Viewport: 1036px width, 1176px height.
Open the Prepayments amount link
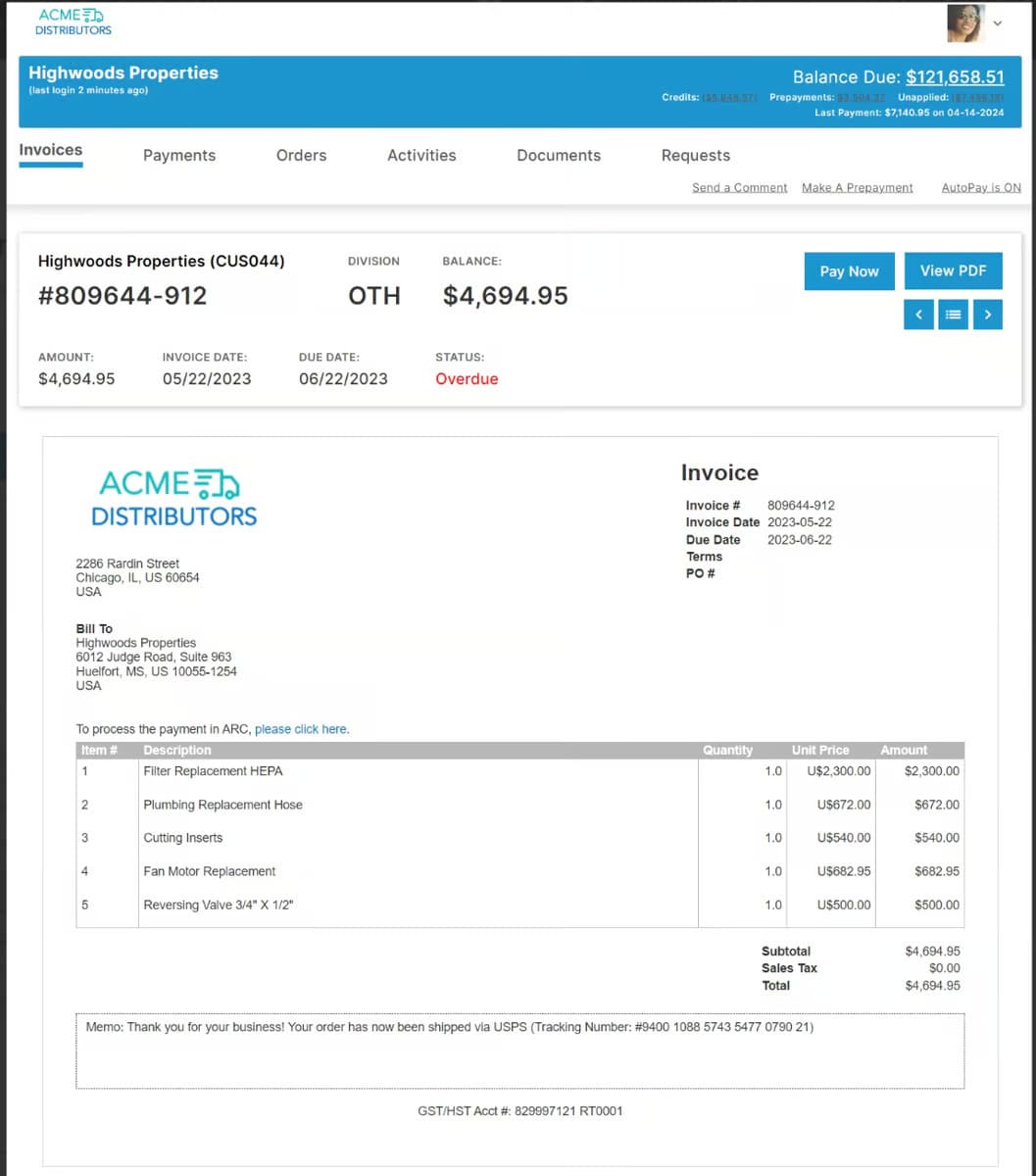pos(862,98)
